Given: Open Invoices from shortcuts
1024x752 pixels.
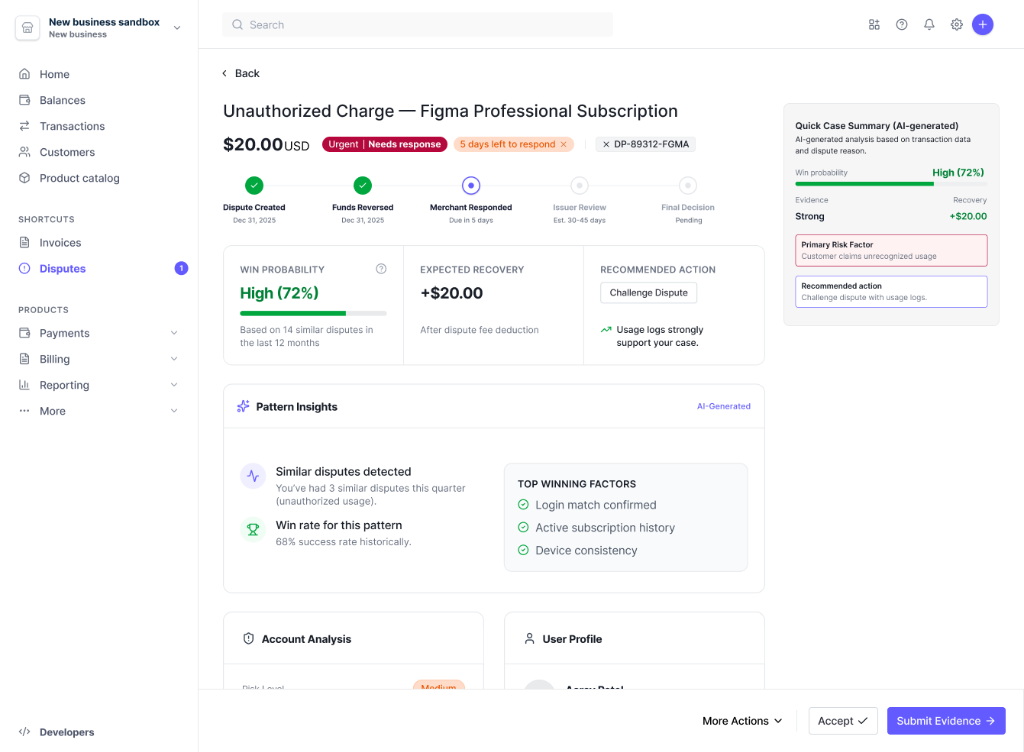Looking at the screenshot, I should pyautogui.click(x=60, y=243).
